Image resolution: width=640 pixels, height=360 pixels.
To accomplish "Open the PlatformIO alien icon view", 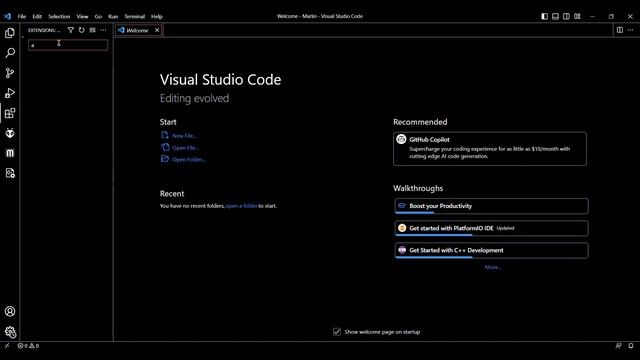I will (x=10, y=133).
